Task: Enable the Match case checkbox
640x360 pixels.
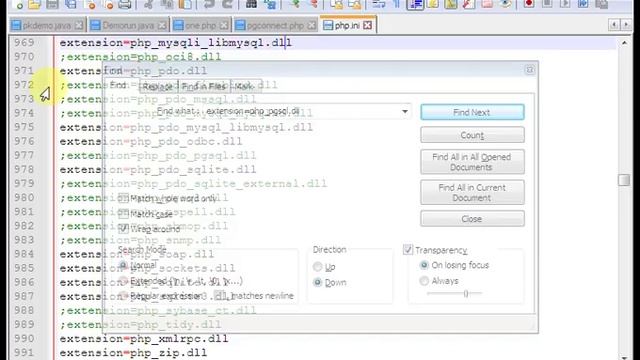Action: (123, 213)
